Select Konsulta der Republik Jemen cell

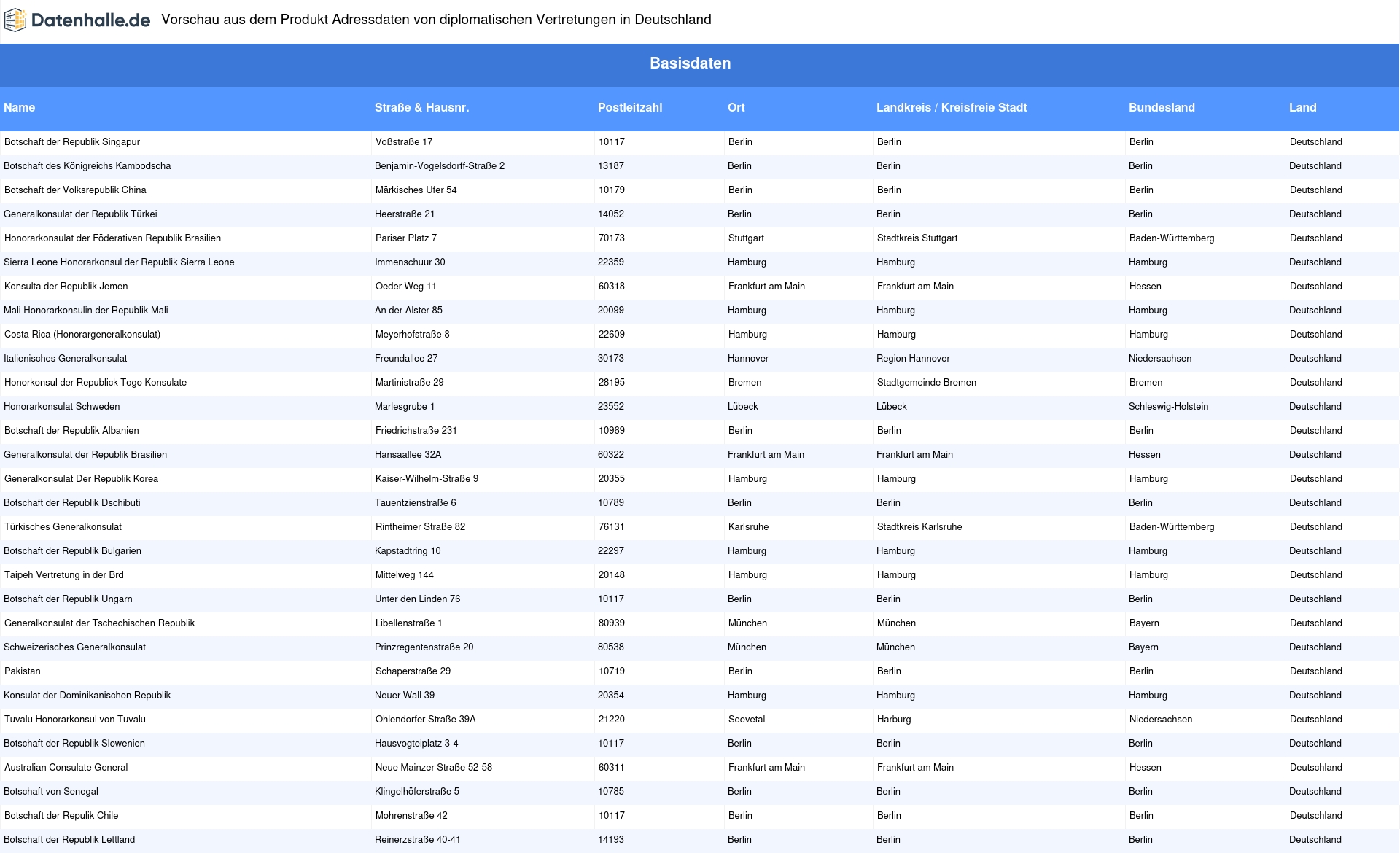(x=66, y=286)
